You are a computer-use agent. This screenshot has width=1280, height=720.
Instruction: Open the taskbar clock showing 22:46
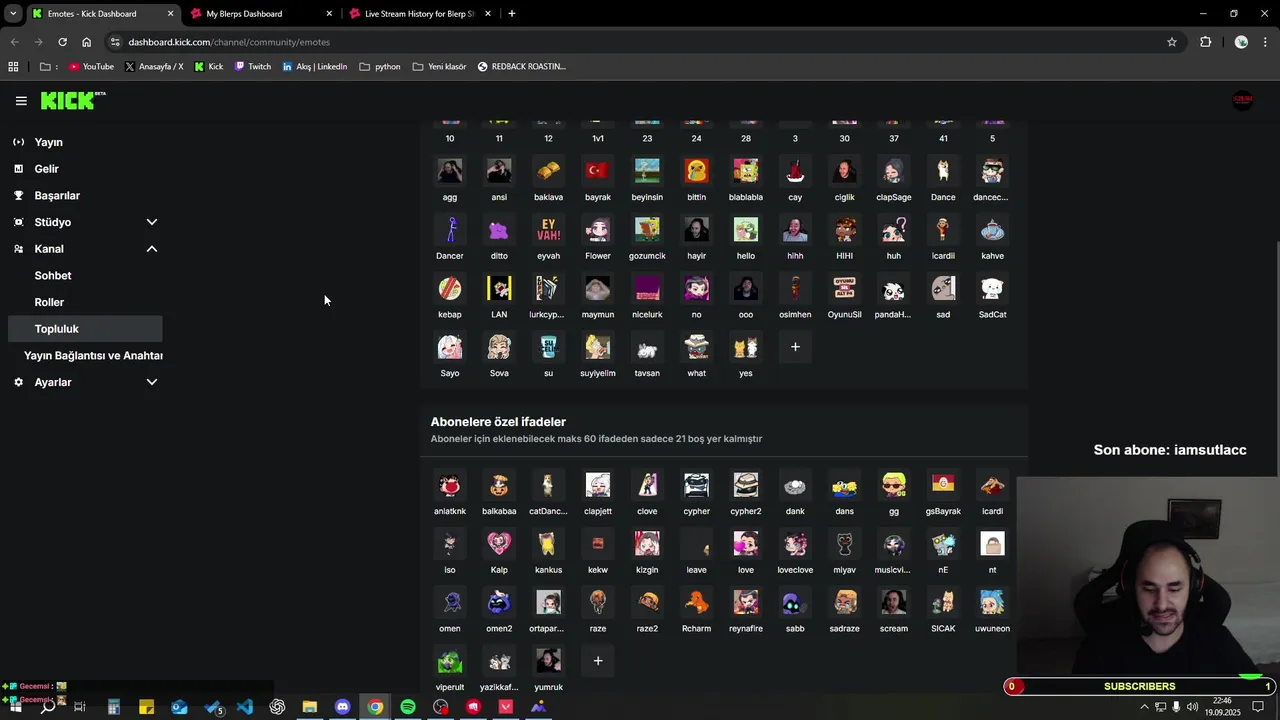pyautogui.click(x=1222, y=707)
